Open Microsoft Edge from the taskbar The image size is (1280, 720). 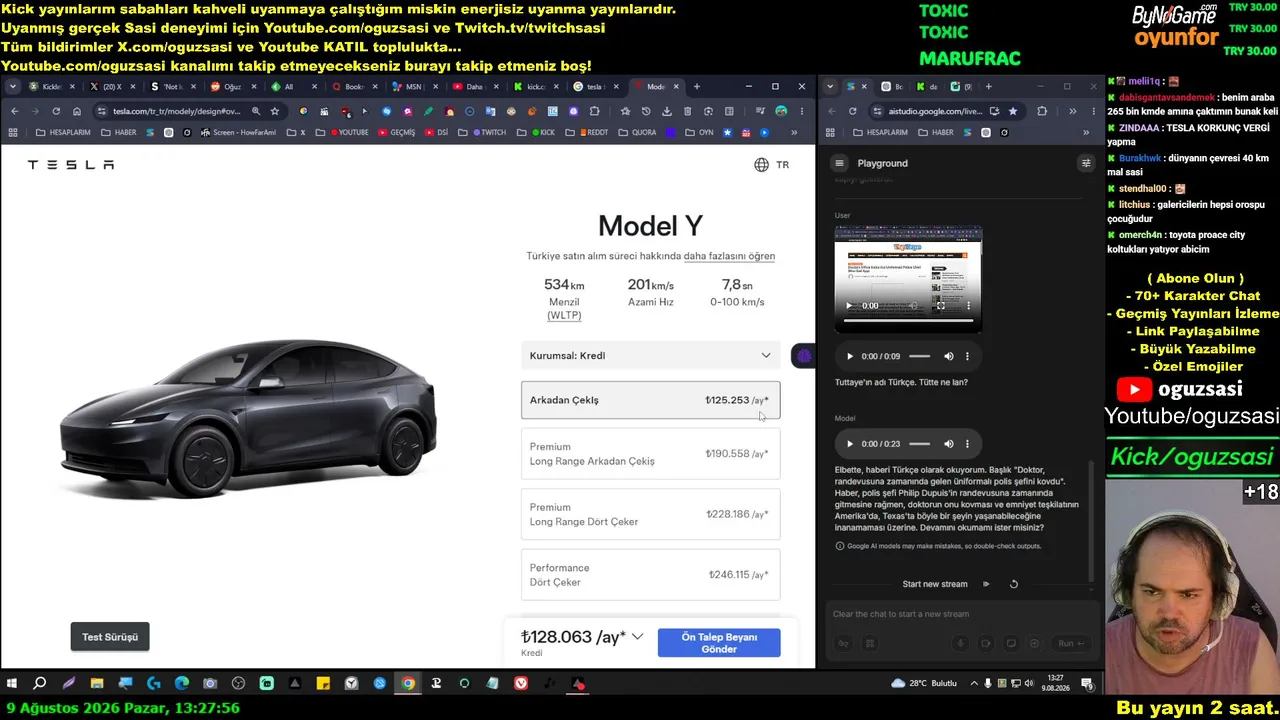tap(182, 684)
